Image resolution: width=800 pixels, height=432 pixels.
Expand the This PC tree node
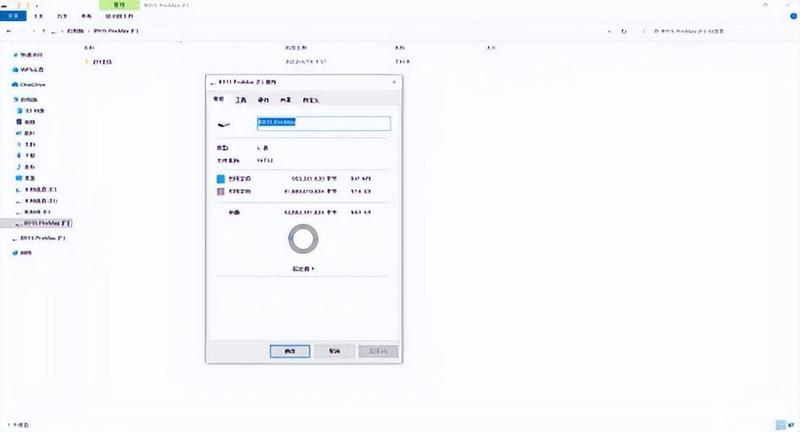point(16,99)
